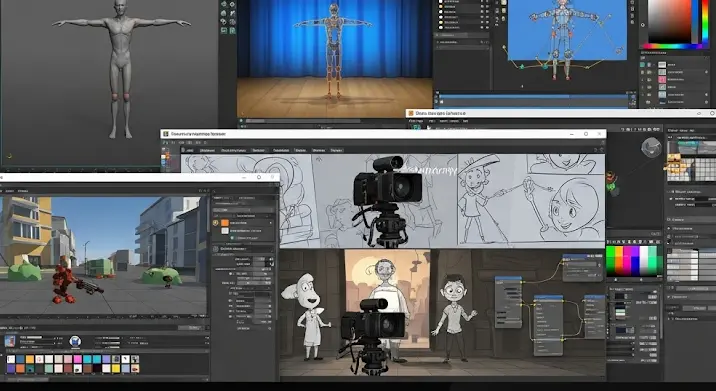Click the blue timeline bar under the rig viewport
This screenshot has height=391, width=716.
(x=533, y=96)
